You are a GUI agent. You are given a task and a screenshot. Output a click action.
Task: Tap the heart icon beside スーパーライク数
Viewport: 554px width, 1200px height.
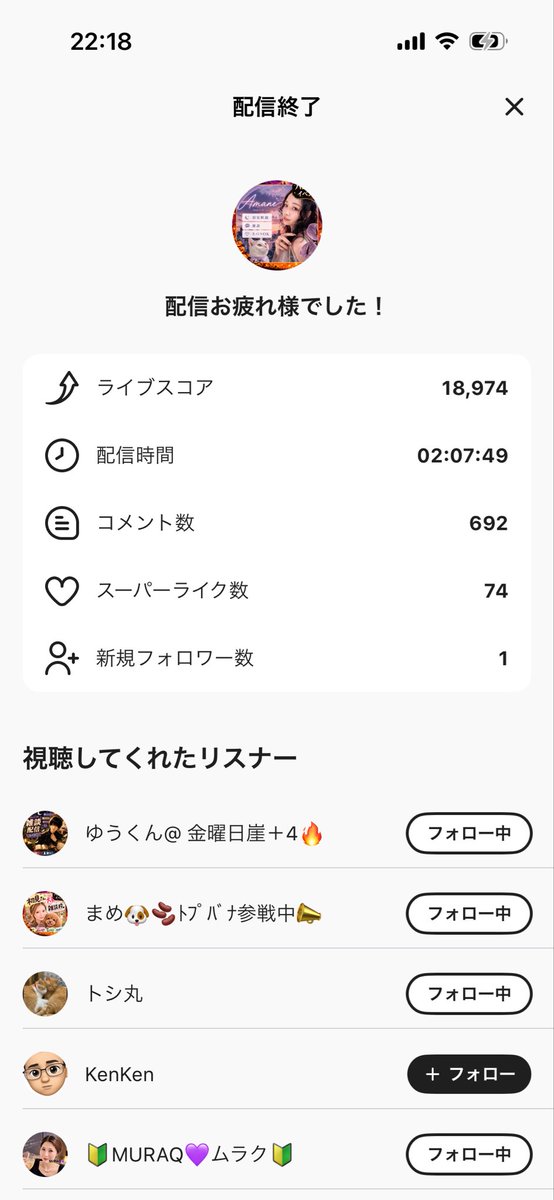(x=62, y=591)
